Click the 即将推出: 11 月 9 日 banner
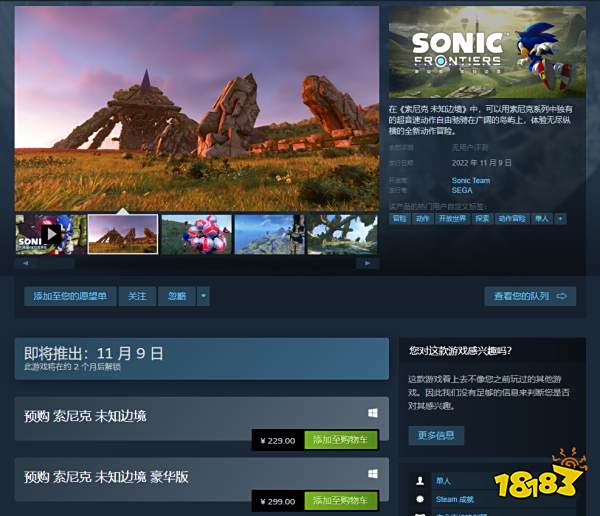This screenshot has height=516, width=600. [202, 359]
